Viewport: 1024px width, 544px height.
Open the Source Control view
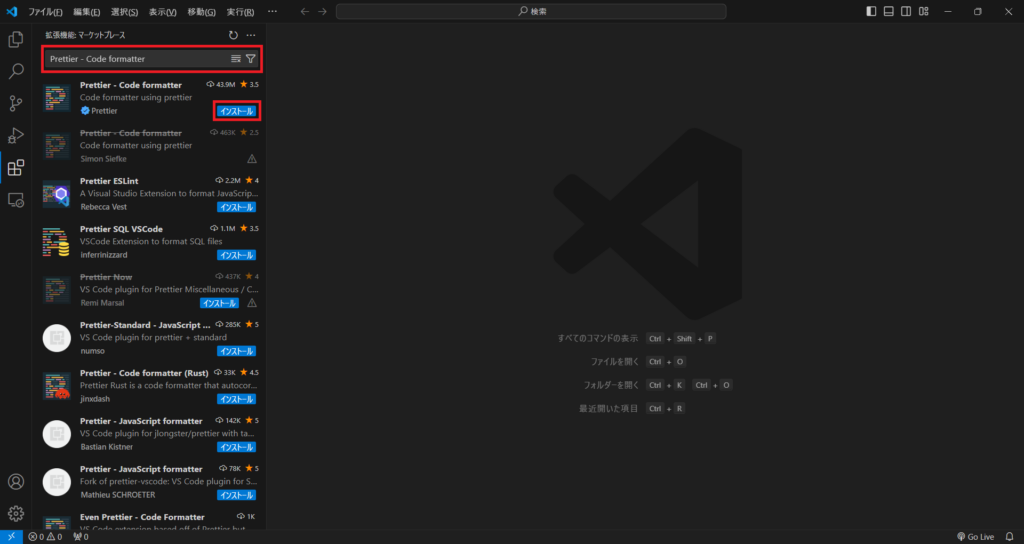(x=16, y=104)
